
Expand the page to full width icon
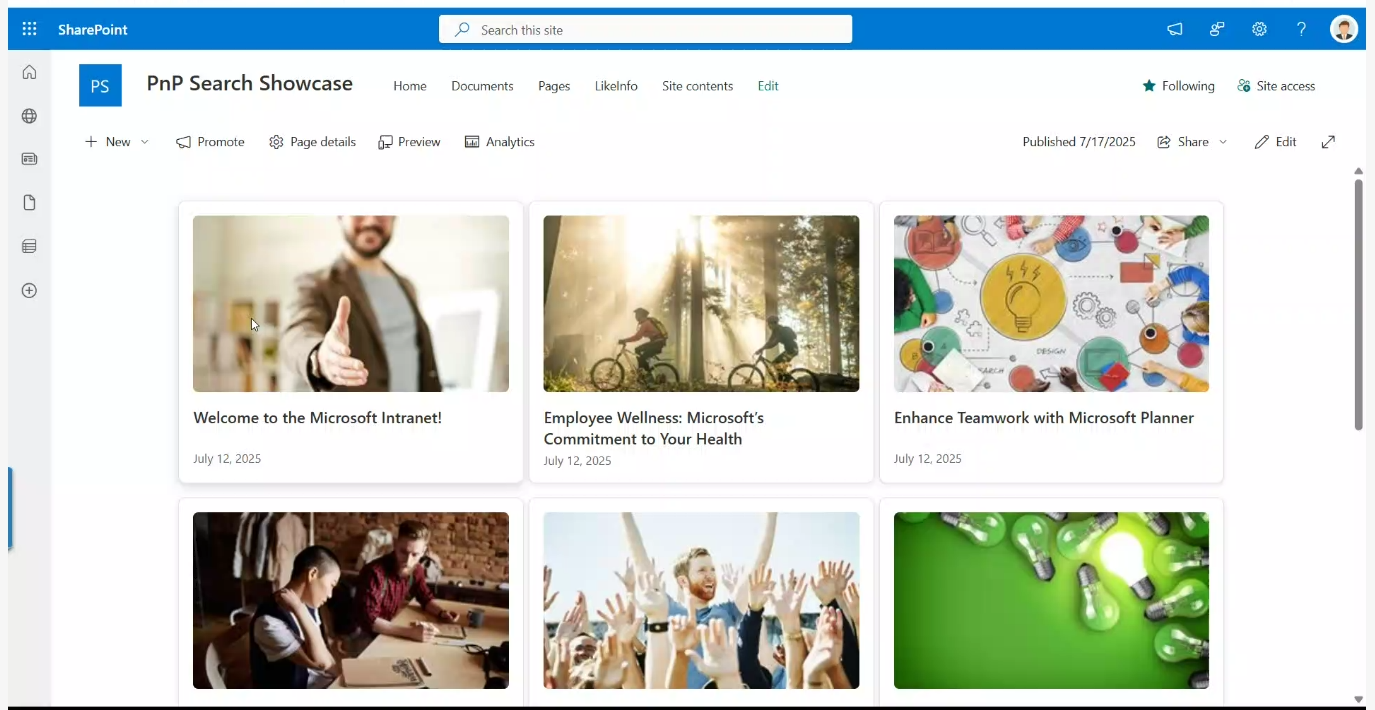[1328, 142]
